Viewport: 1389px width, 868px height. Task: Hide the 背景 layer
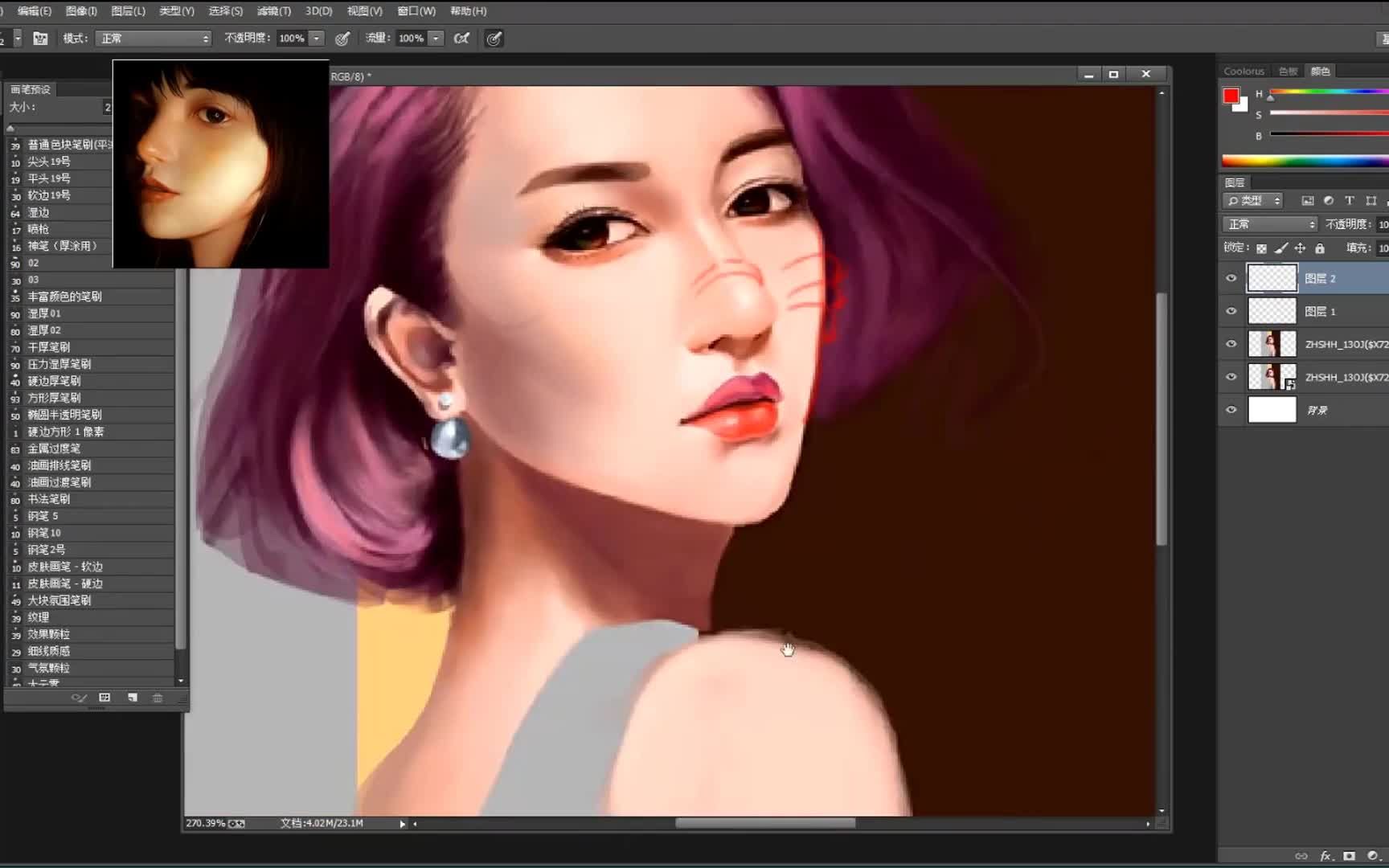(1231, 410)
